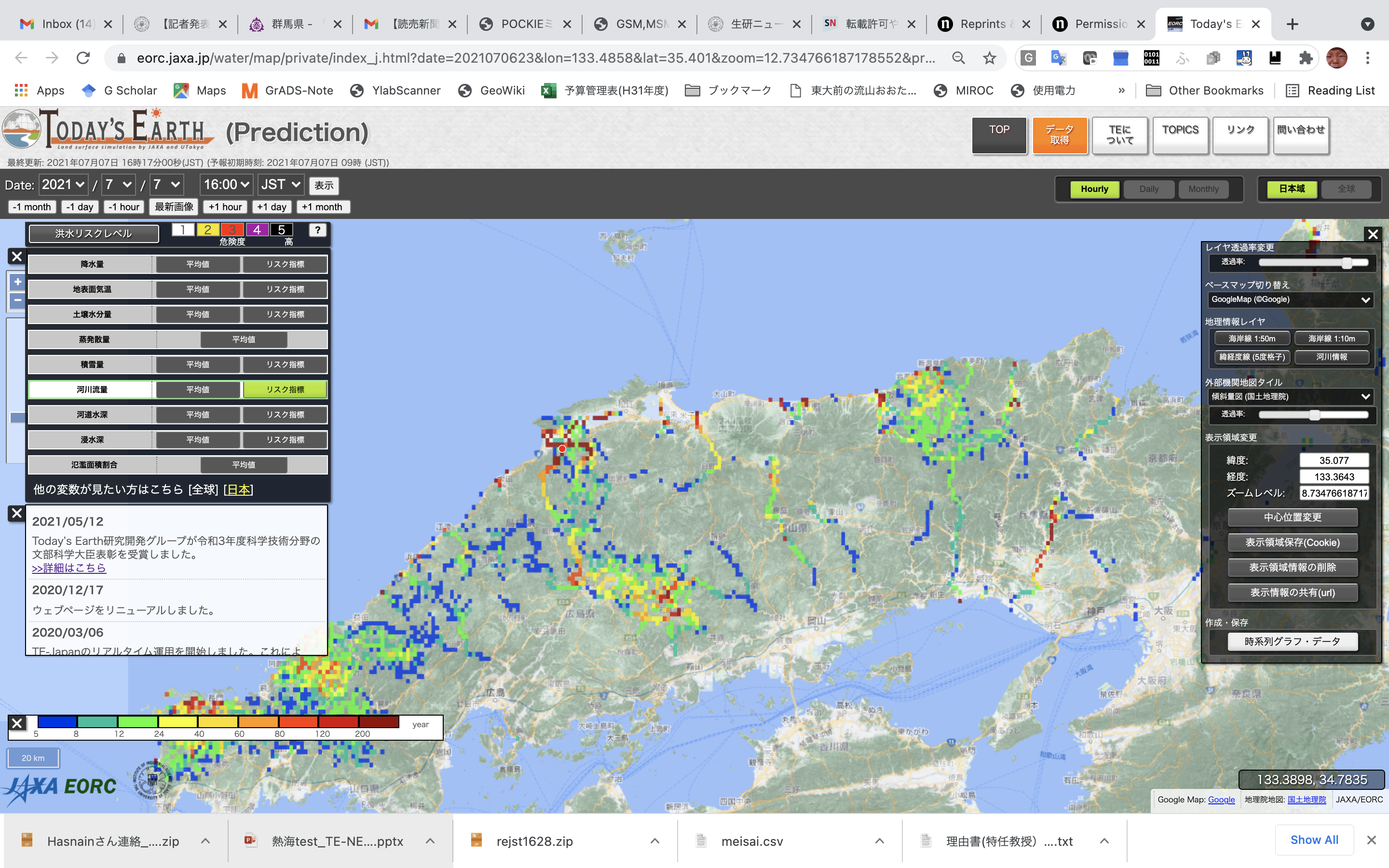1389x868 pixels.
Task: Toggle 河川情報 geographic layer
Action: (x=1331, y=356)
